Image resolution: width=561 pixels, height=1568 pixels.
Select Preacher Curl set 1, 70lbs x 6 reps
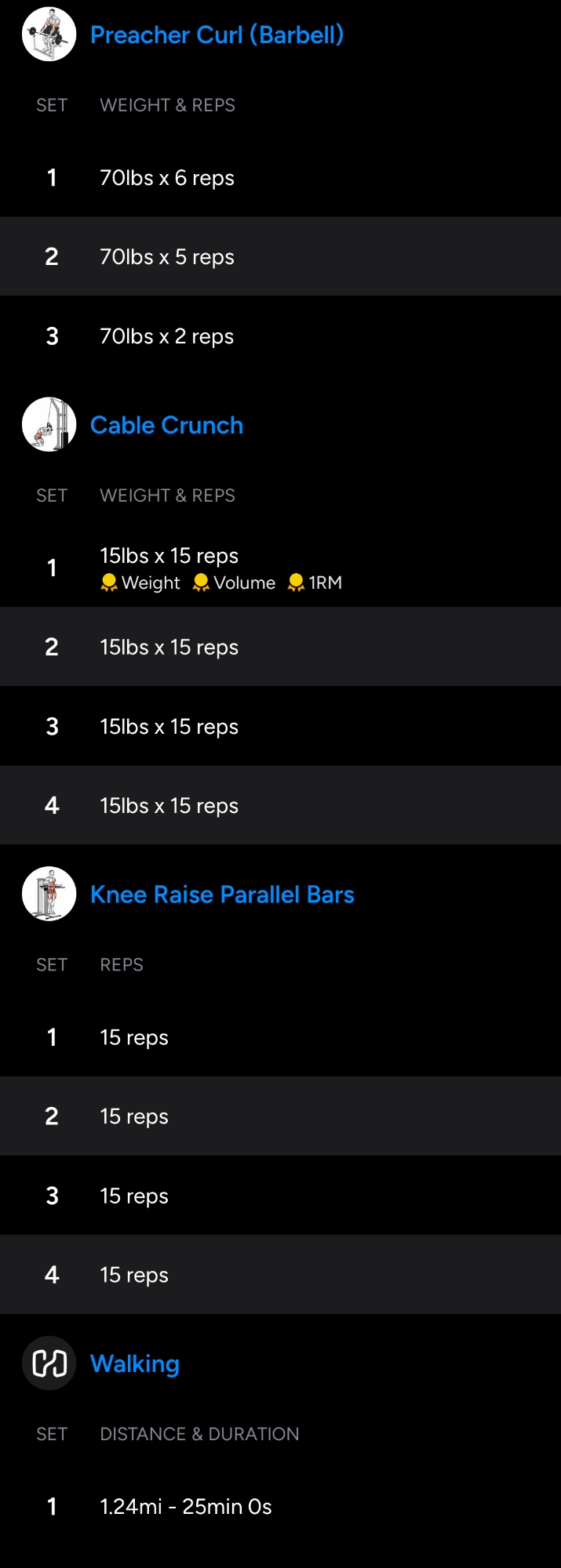(x=280, y=178)
